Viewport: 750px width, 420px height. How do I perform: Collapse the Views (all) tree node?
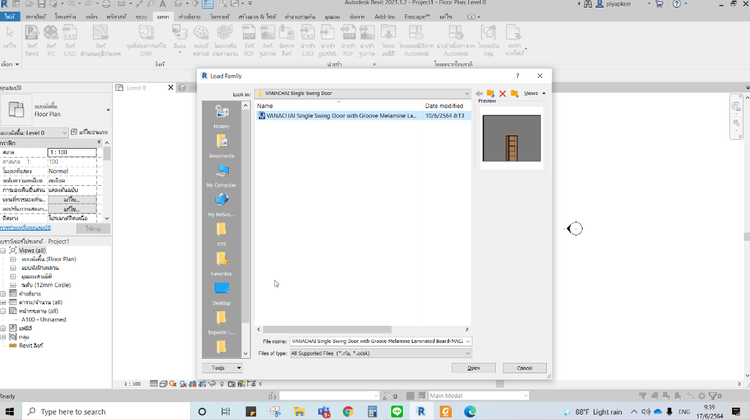tap(3, 251)
